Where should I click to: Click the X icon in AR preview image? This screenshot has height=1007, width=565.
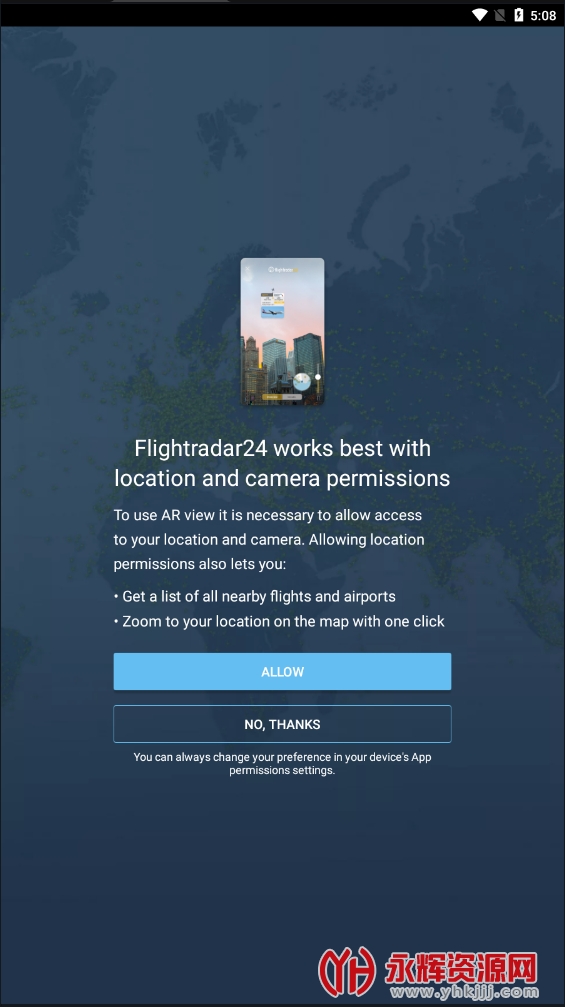[x=247, y=268]
